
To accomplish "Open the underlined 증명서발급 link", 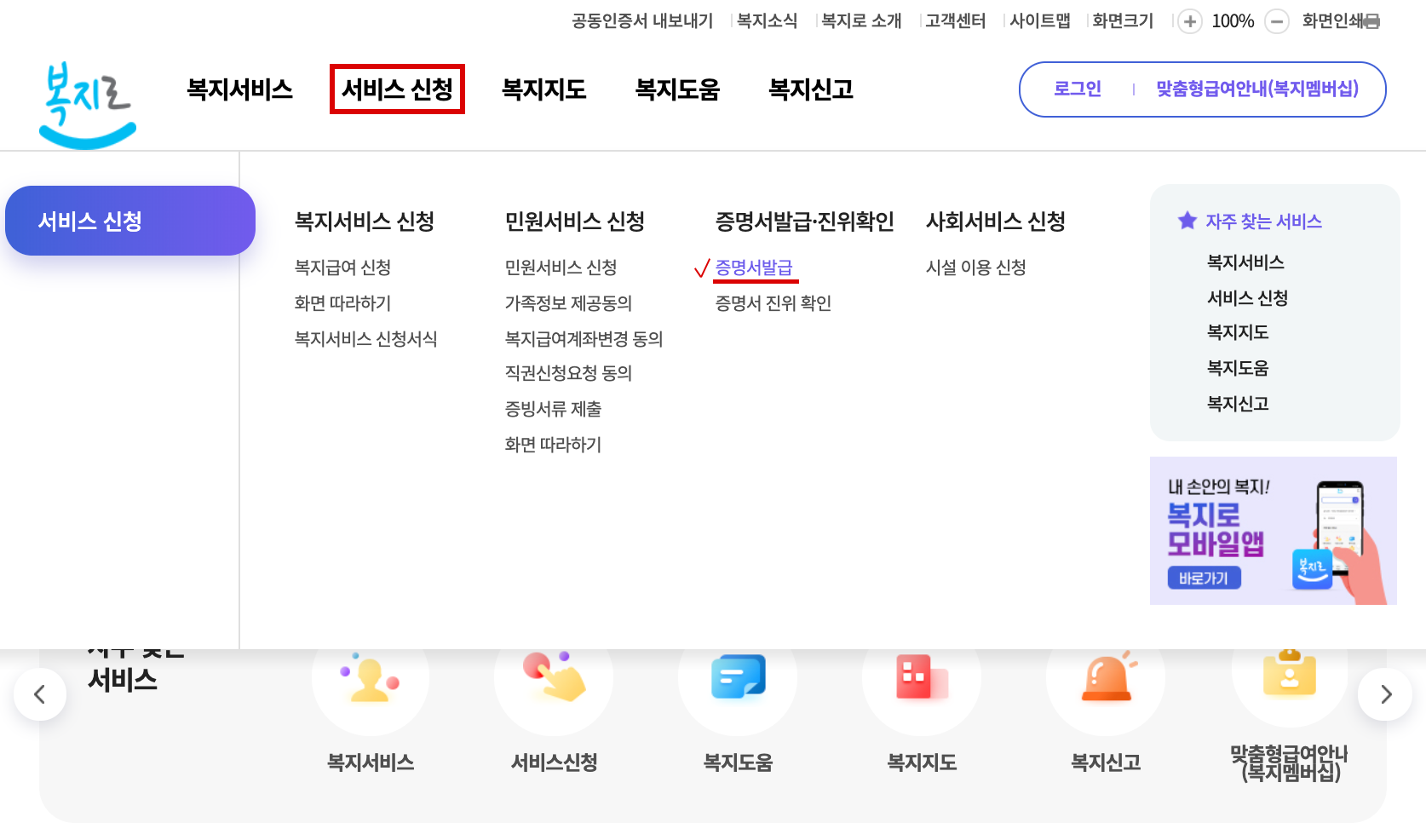I will (x=755, y=267).
